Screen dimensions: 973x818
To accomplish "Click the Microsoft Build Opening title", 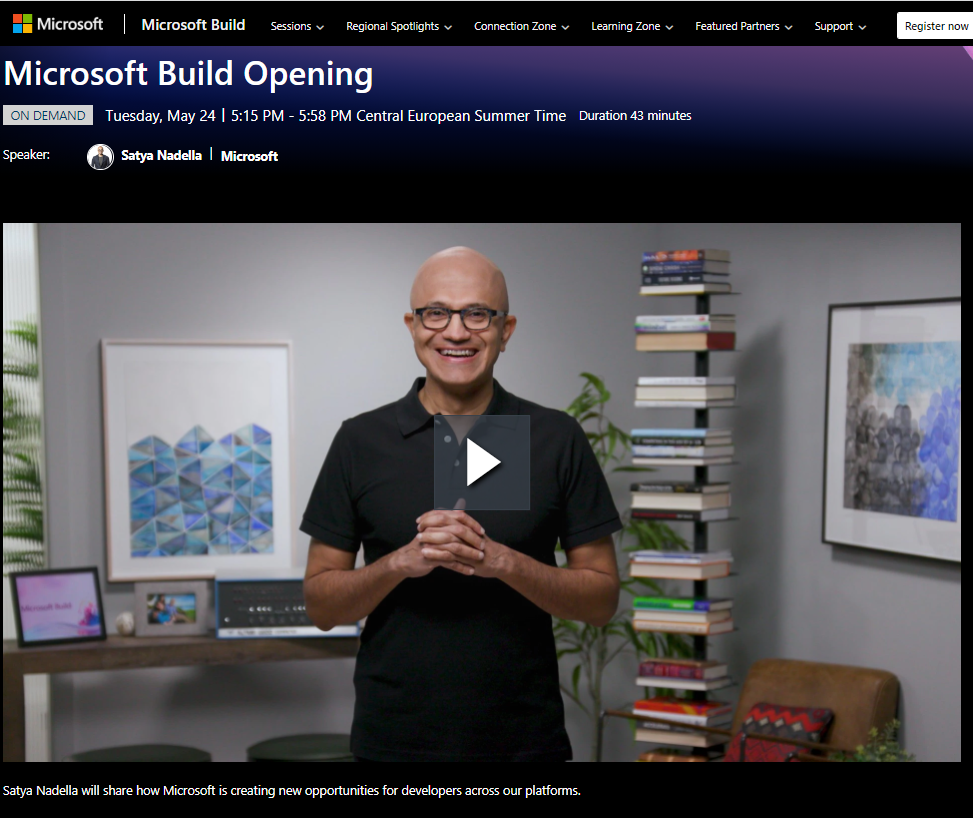I will pyautogui.click(x=189, y=74).
